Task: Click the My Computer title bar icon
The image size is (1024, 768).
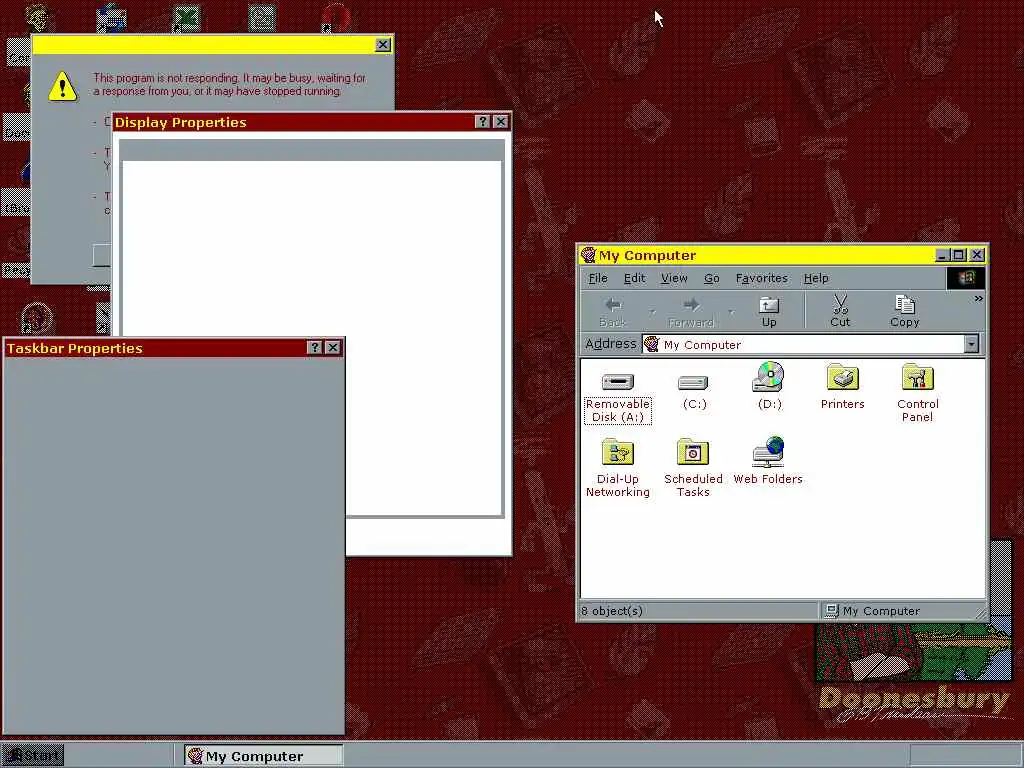Action: (x=588, y=255)
